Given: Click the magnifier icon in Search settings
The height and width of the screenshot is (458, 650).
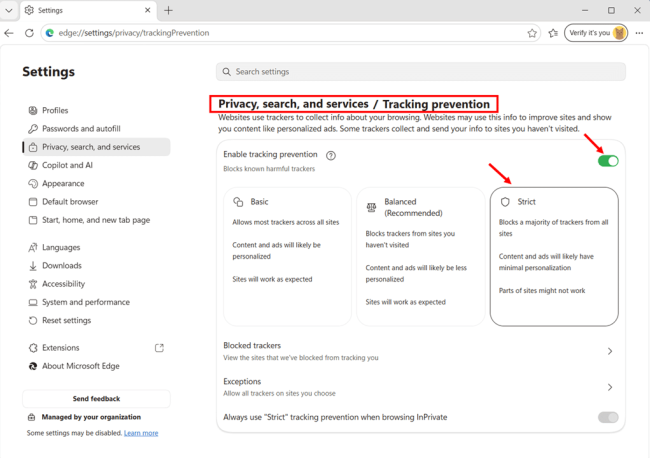Looking at the screenshot, I should pyautogui.click(x=226, y=72).
